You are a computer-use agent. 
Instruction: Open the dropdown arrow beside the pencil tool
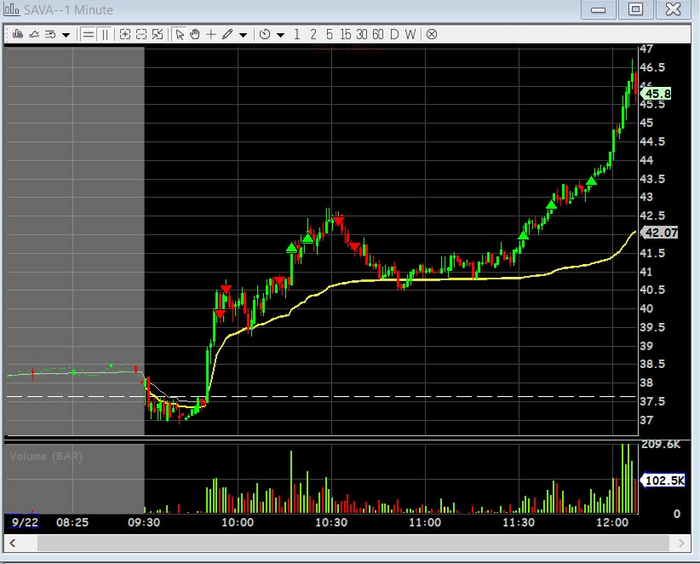pyautogui.click(x=243, y=34)
